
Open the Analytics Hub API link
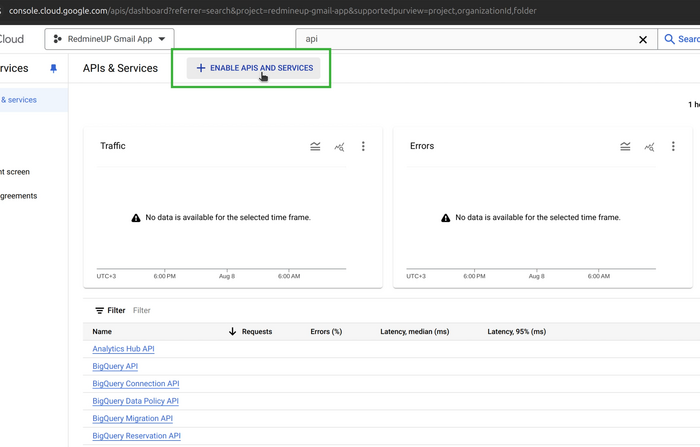point(123,349)
